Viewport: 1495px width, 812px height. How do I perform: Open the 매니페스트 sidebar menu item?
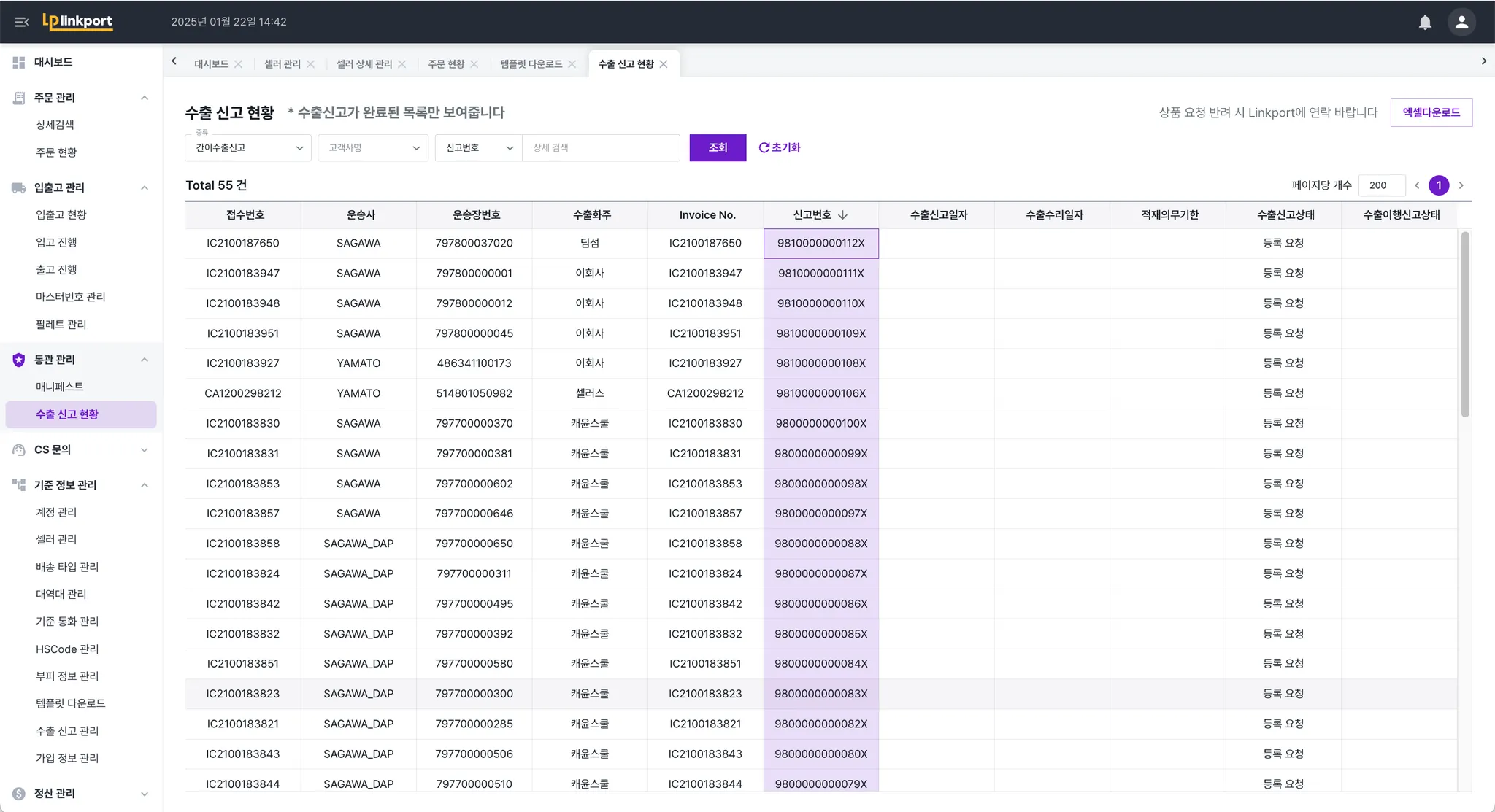click(60, 387)
